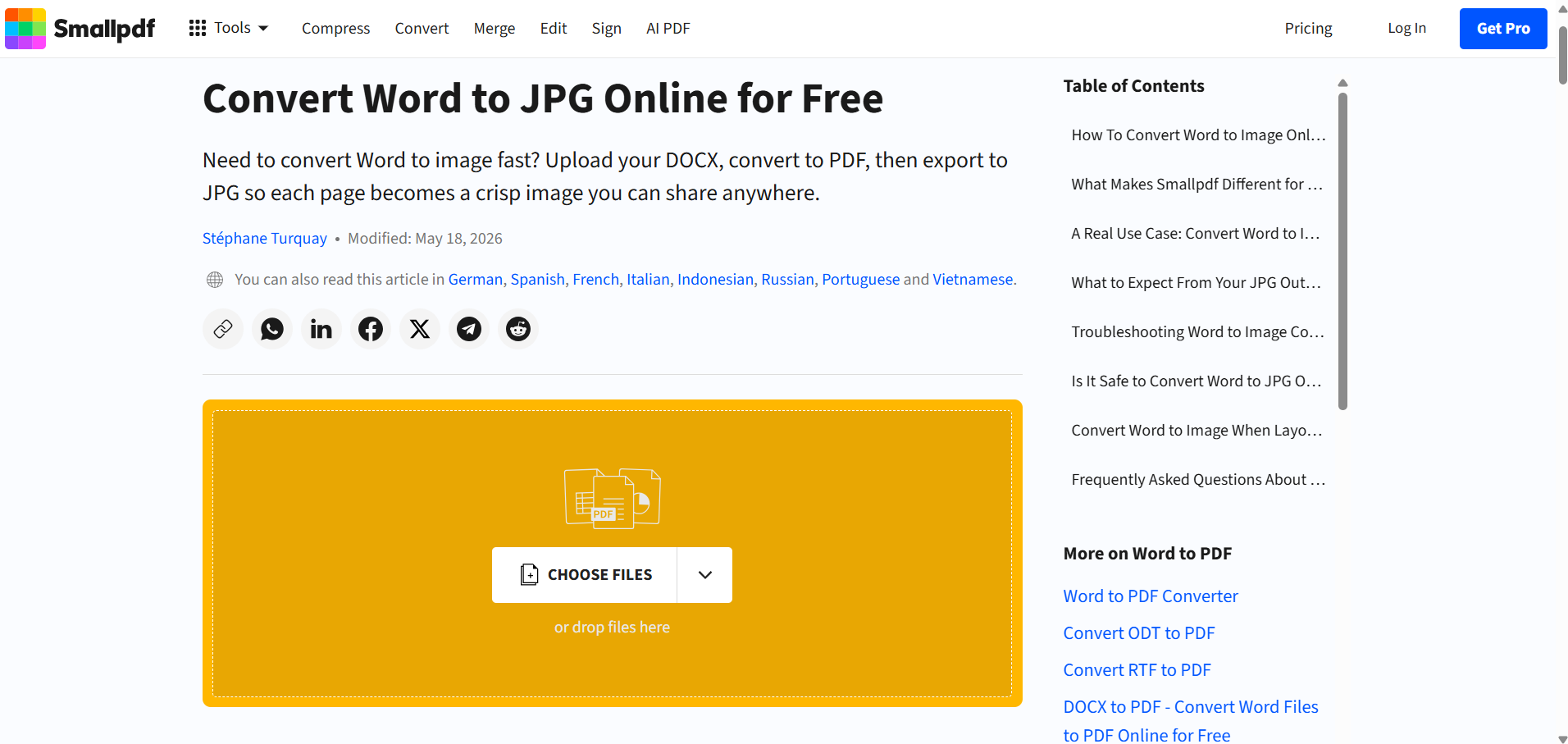Jump to Frequently Asked Questions section
Screen dimensions: 1568x744
point(1198,480)
